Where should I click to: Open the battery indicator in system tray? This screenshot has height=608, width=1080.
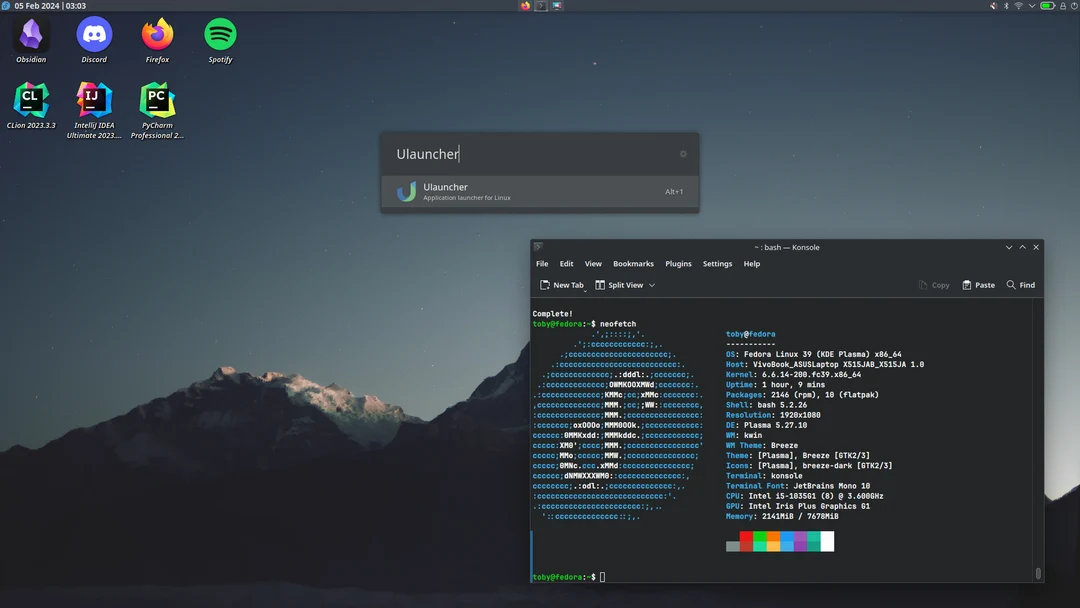click(x=1047, y=6)
